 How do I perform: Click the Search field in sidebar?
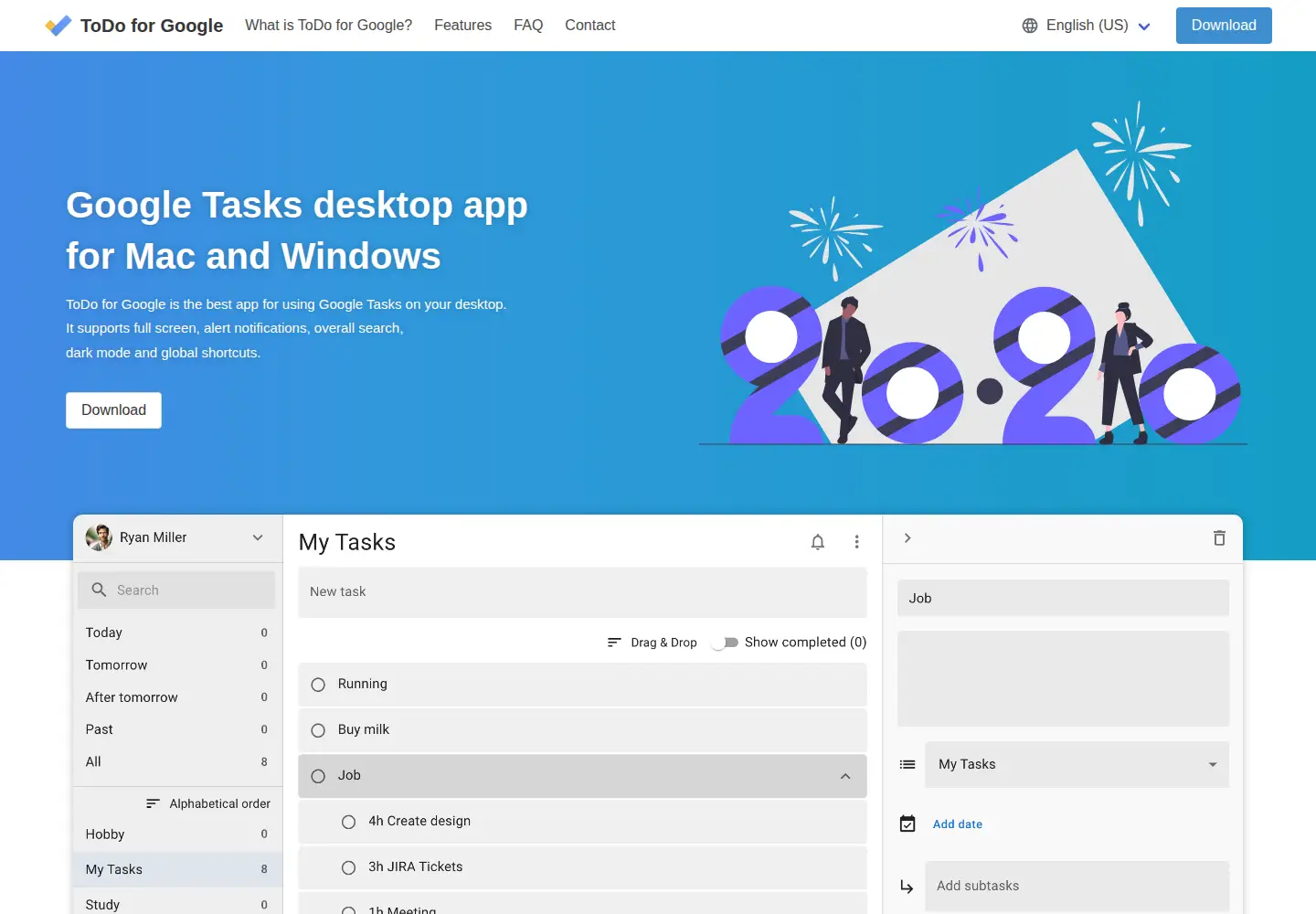point(176,590)
